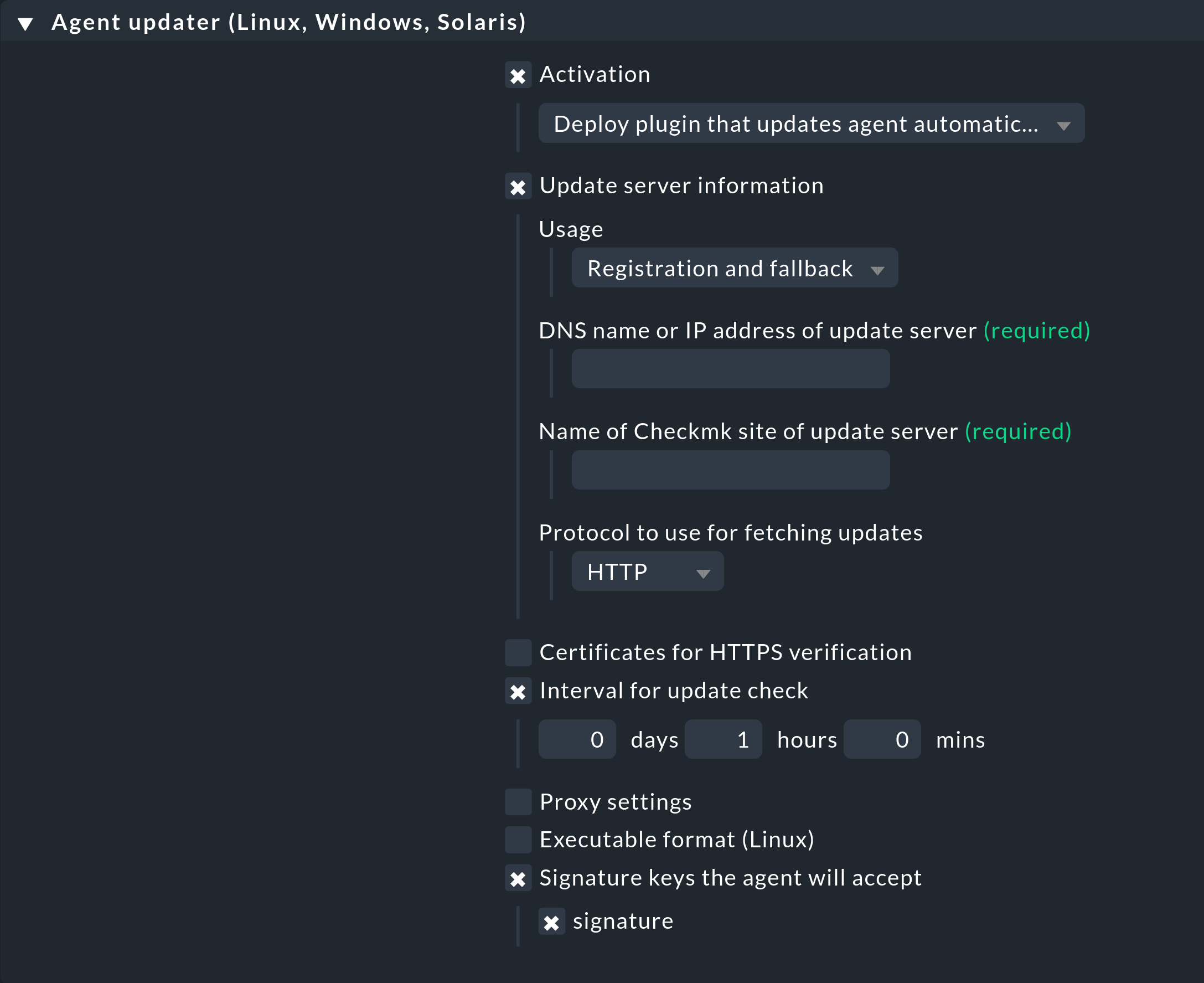
Task: Click the mins interval field
Action: tap(881, 739)
